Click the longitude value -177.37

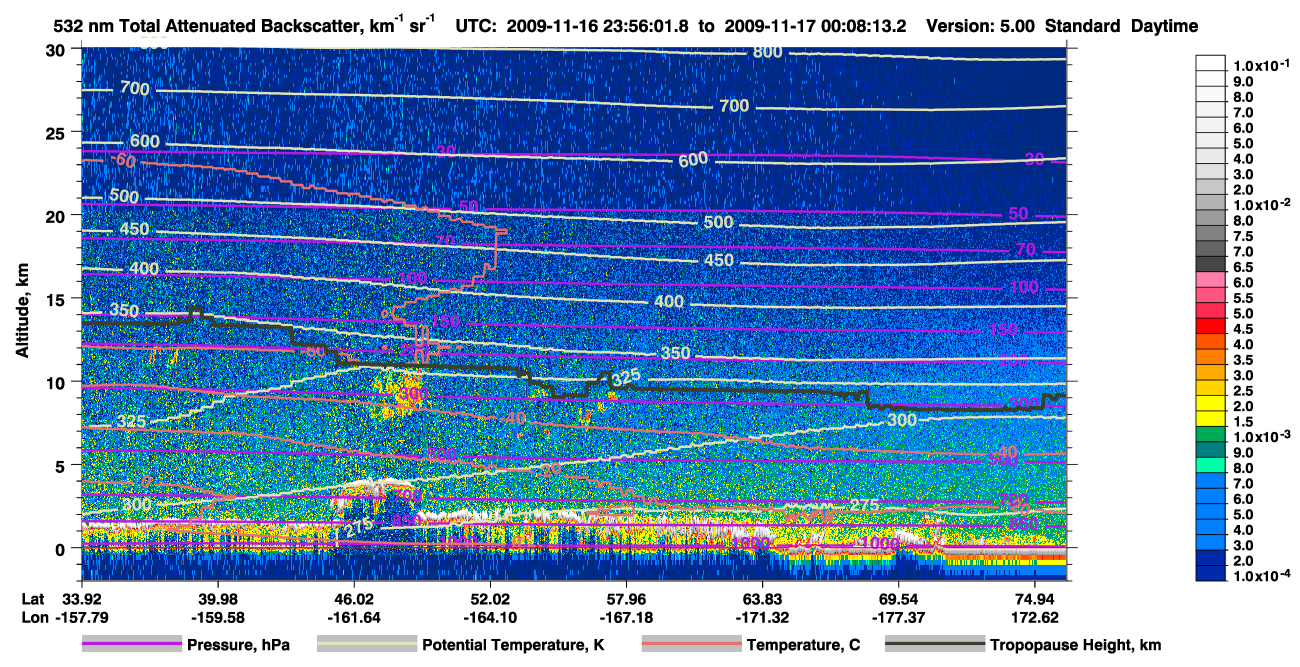[900, 617]
